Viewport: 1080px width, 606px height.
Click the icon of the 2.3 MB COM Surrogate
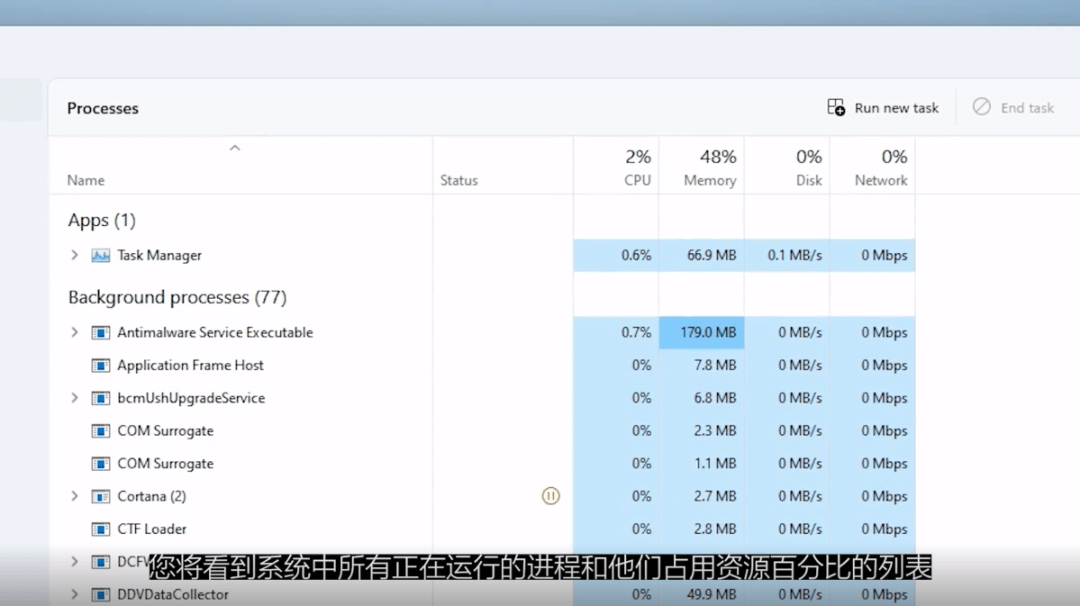(x=101, y=431)
